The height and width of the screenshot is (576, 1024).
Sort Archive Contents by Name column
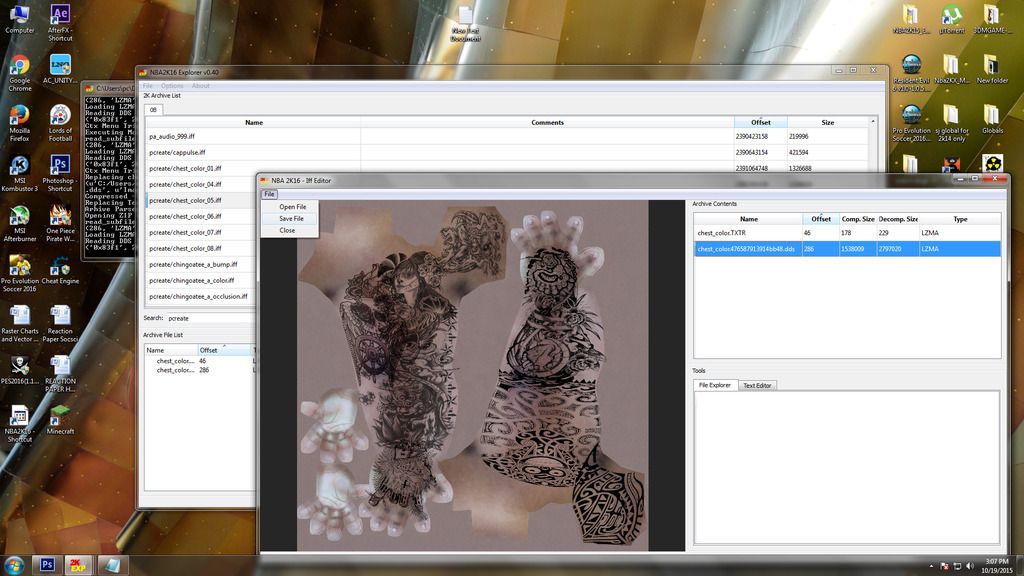click(x=748, y=219)
